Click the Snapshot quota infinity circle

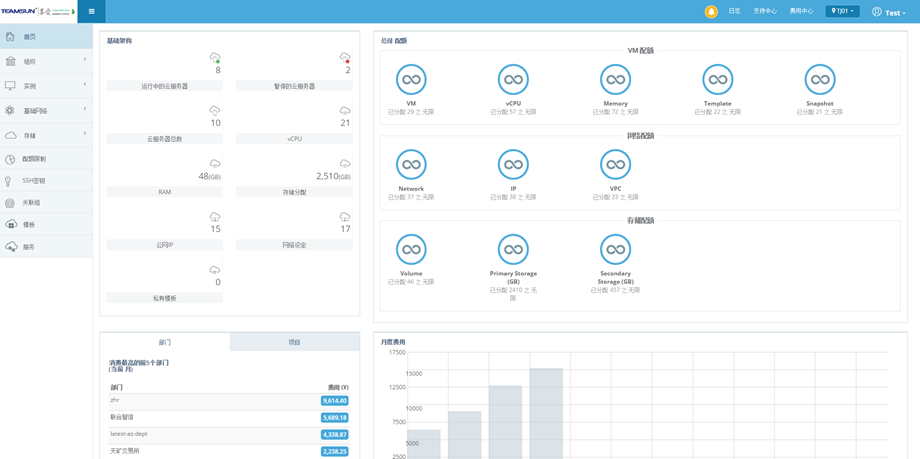(820, 79)
